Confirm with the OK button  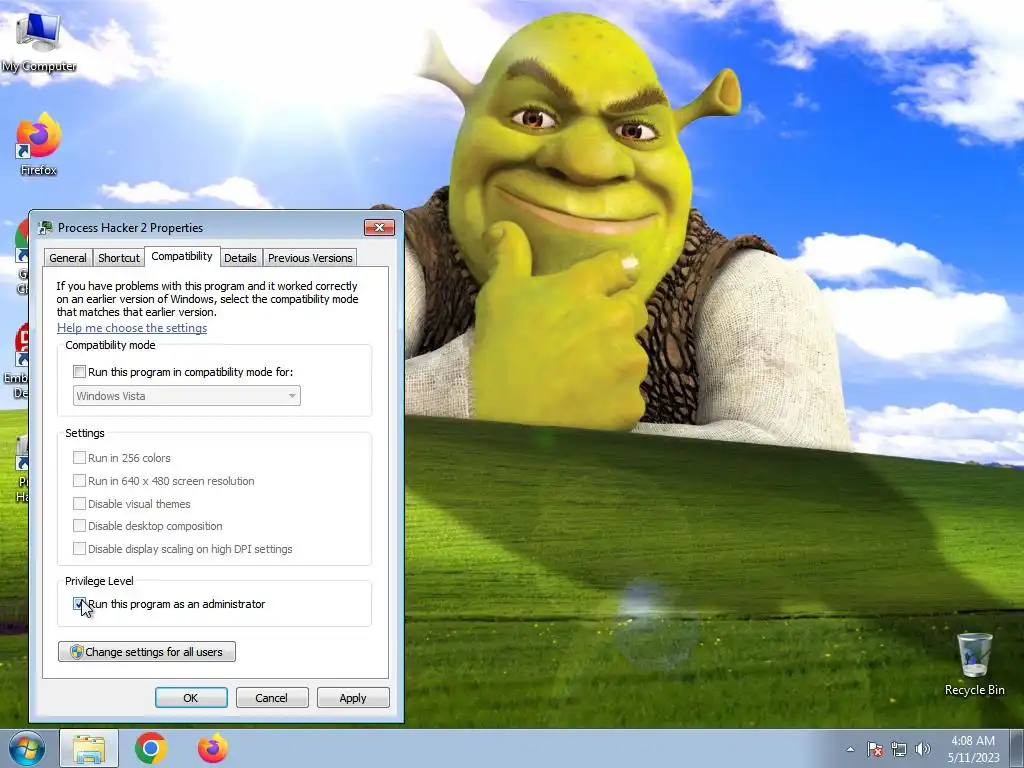click(x=191, y=697)
